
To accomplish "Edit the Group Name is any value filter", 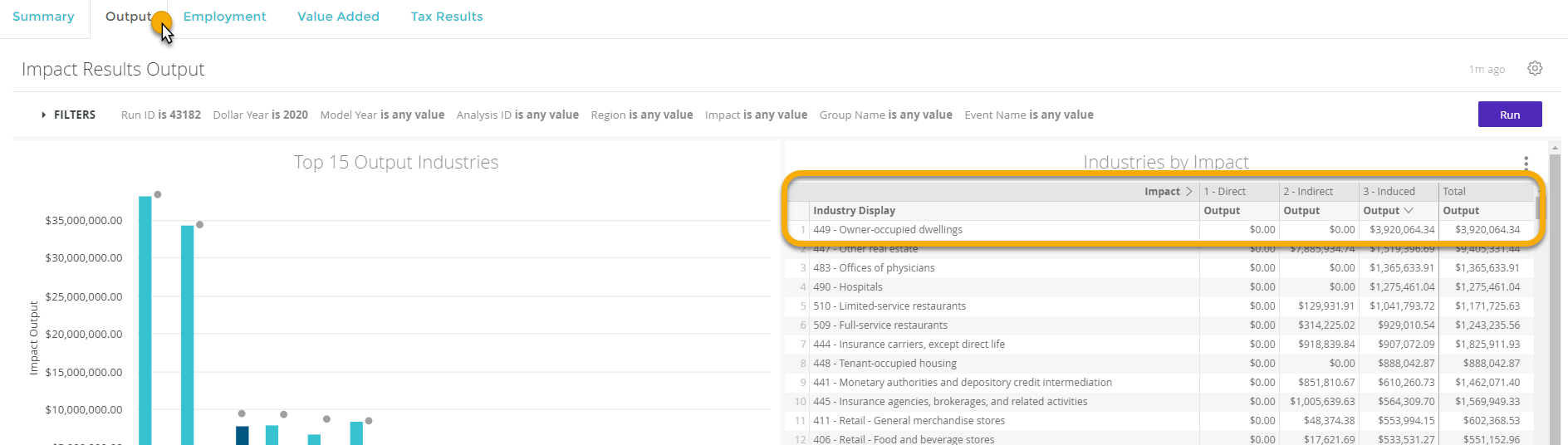I will click(886, 115).
